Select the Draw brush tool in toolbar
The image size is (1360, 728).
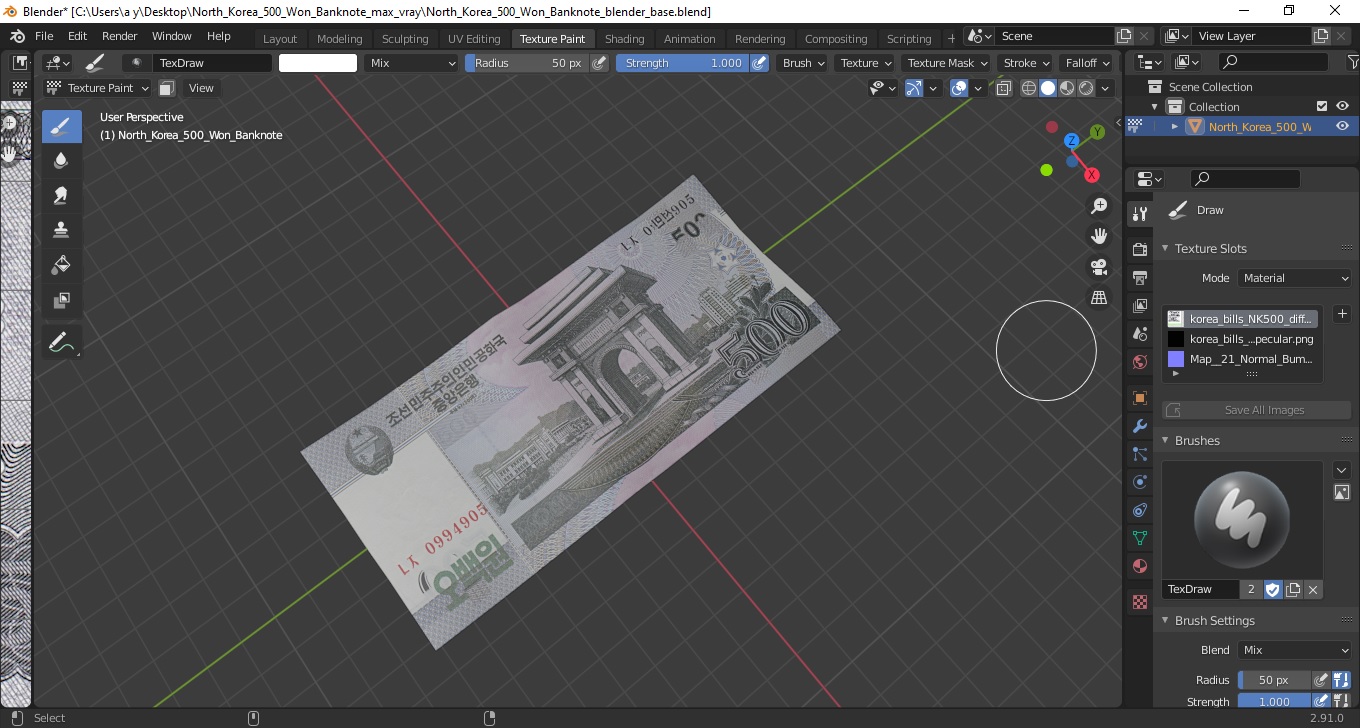coord(61,126)
